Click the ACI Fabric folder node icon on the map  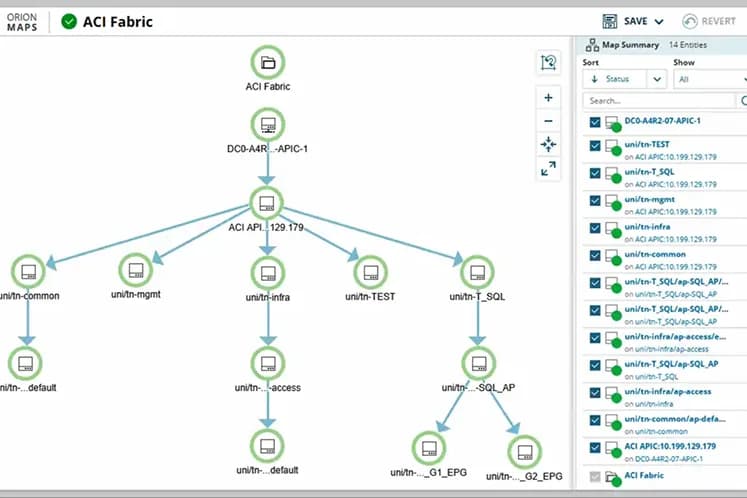pos(268,62)
